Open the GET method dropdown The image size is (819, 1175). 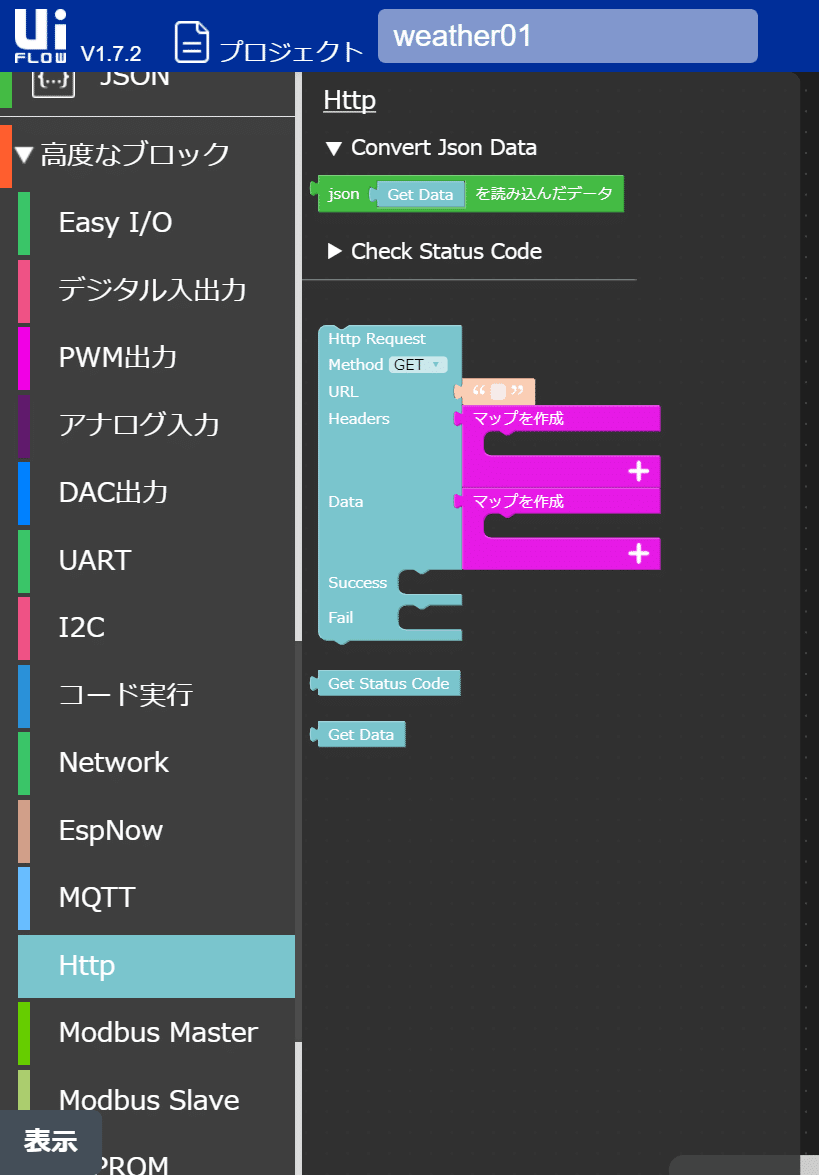(x=418, y=365)
